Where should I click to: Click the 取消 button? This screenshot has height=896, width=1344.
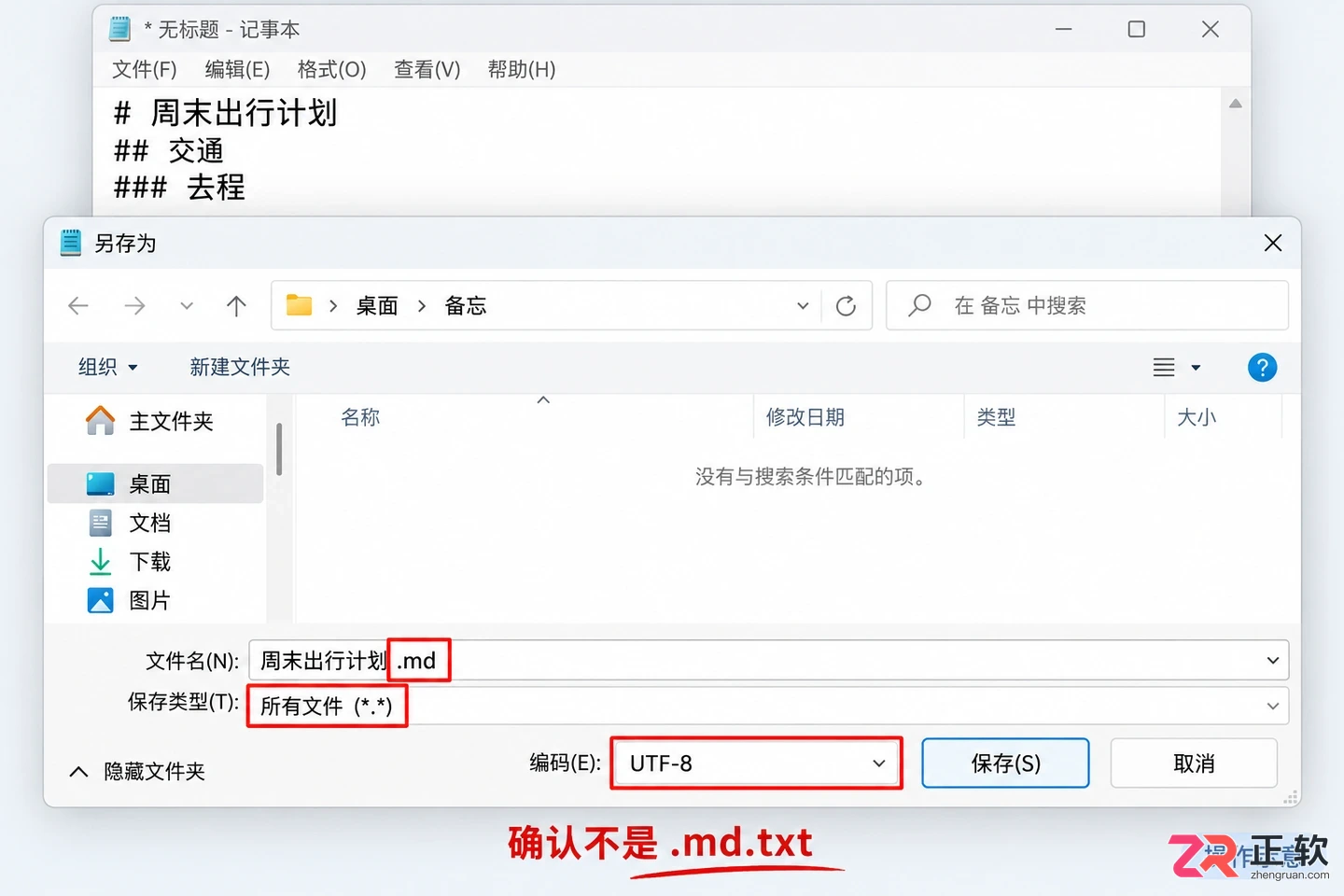pyautogui.click(x=1194, y=763)
